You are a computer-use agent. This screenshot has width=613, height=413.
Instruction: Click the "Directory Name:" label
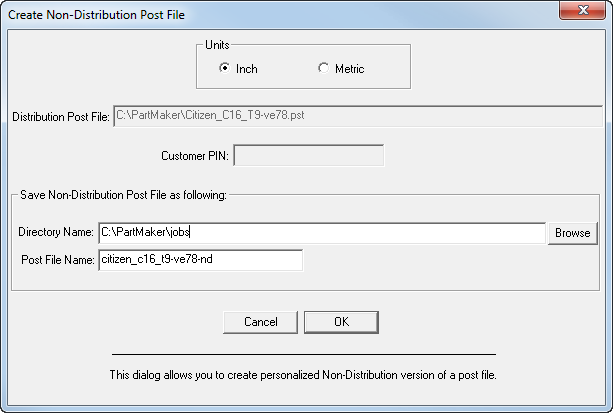tap(56, 233)
